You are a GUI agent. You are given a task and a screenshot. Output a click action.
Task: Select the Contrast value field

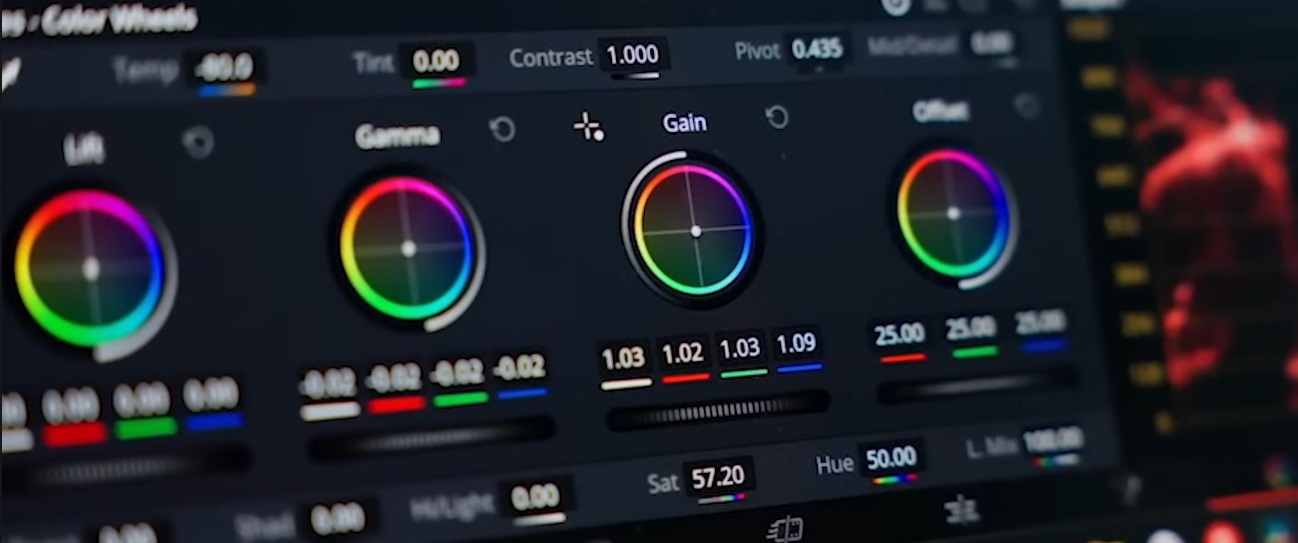point(633,55)
